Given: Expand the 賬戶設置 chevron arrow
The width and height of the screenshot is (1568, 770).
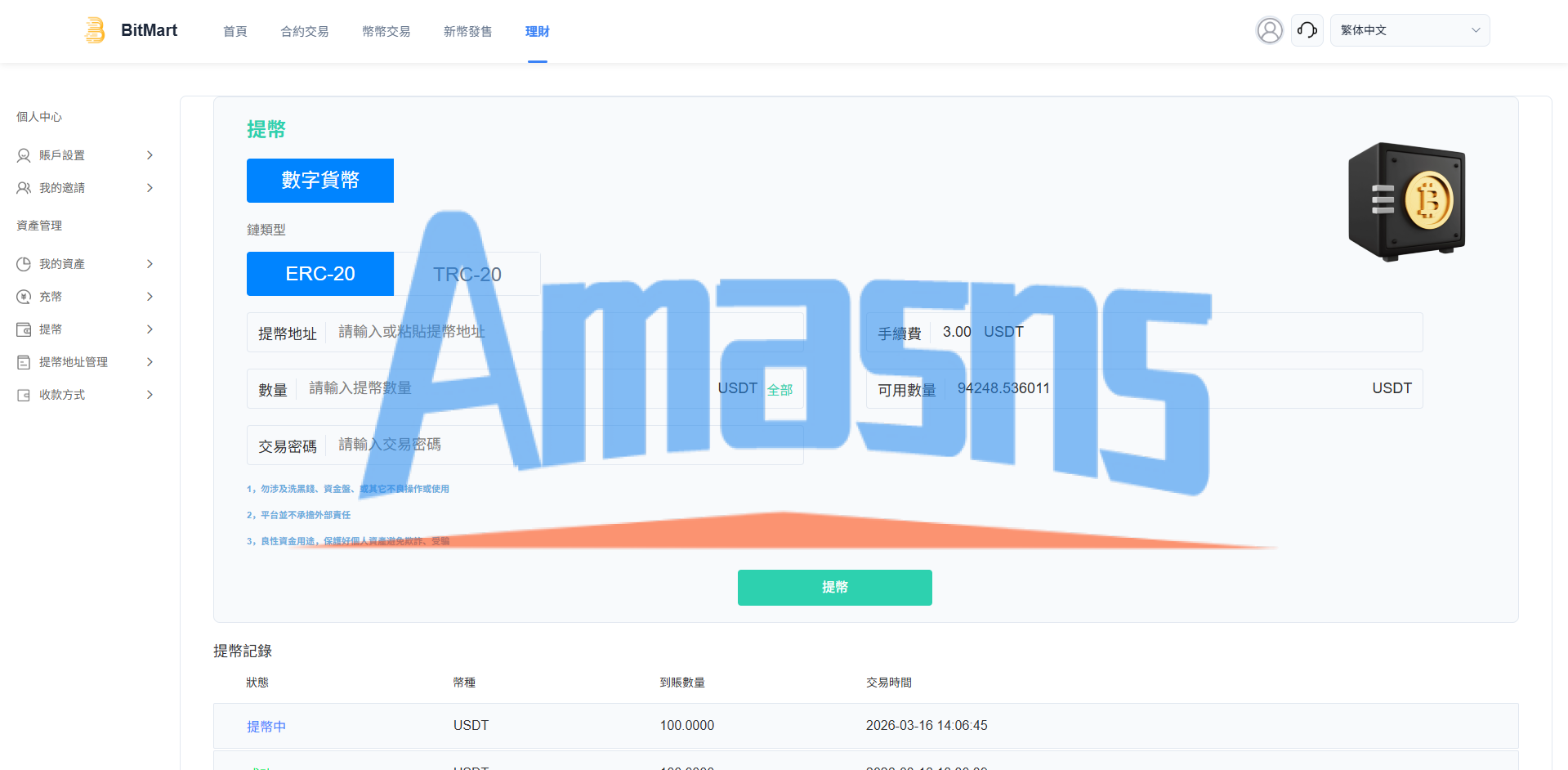Looking at the screenshot, I should pyautogui.click(x=150, y=155).
